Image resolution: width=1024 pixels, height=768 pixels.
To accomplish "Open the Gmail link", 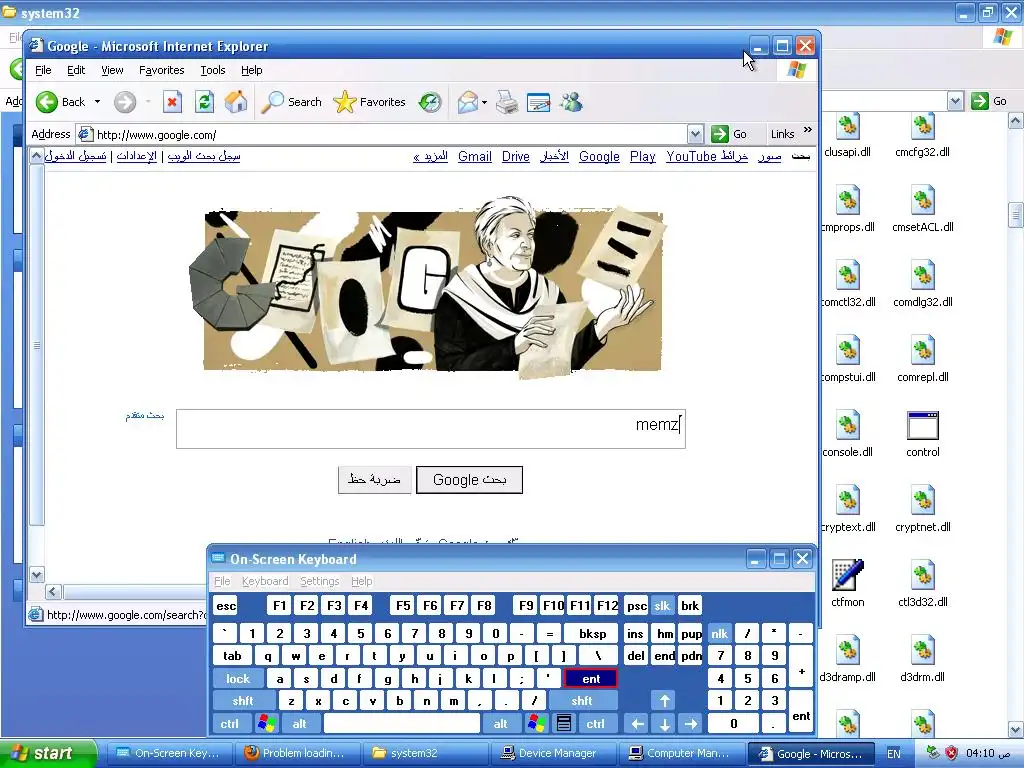I will 475,157.
